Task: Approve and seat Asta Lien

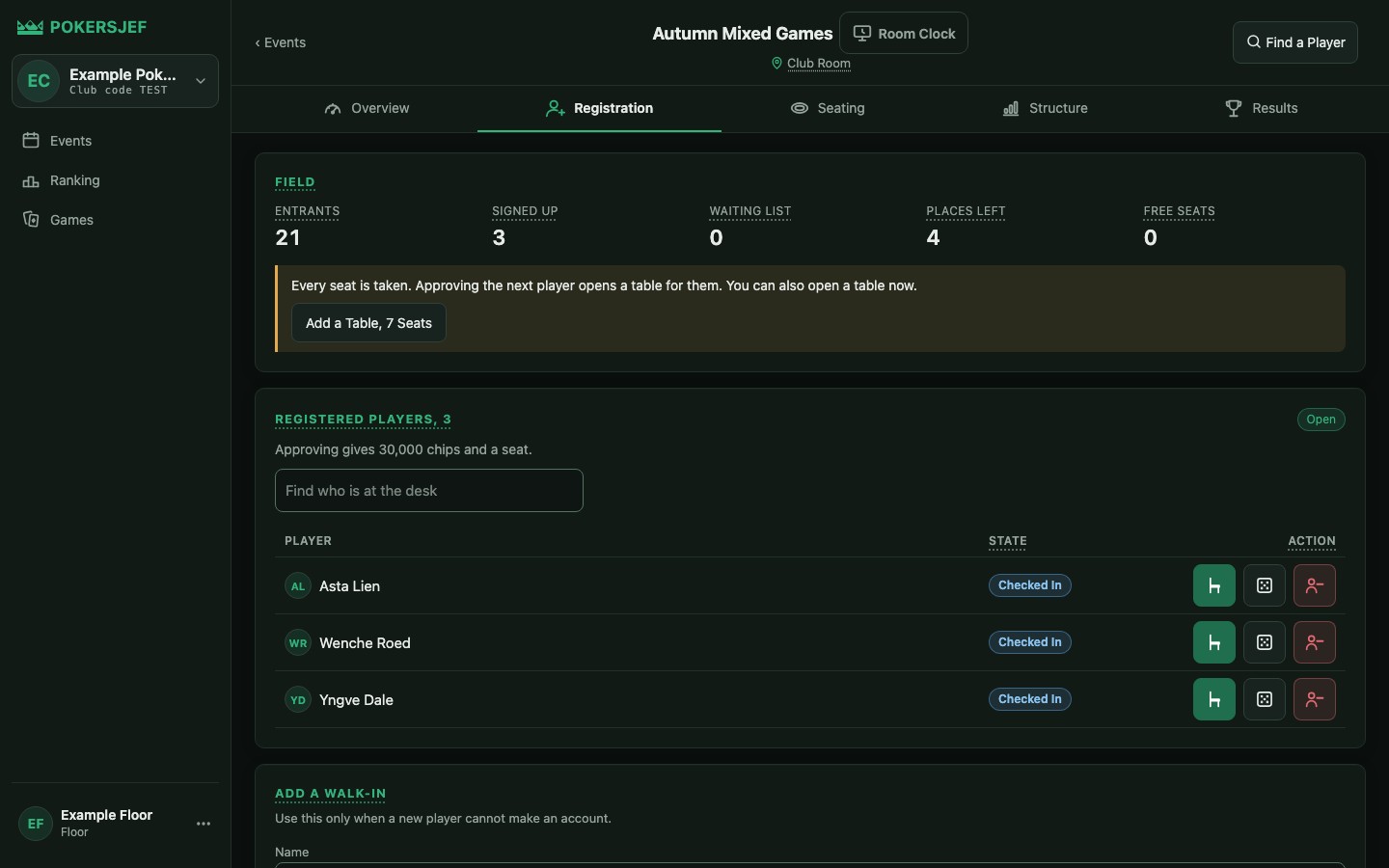Action: point(1213,585)
